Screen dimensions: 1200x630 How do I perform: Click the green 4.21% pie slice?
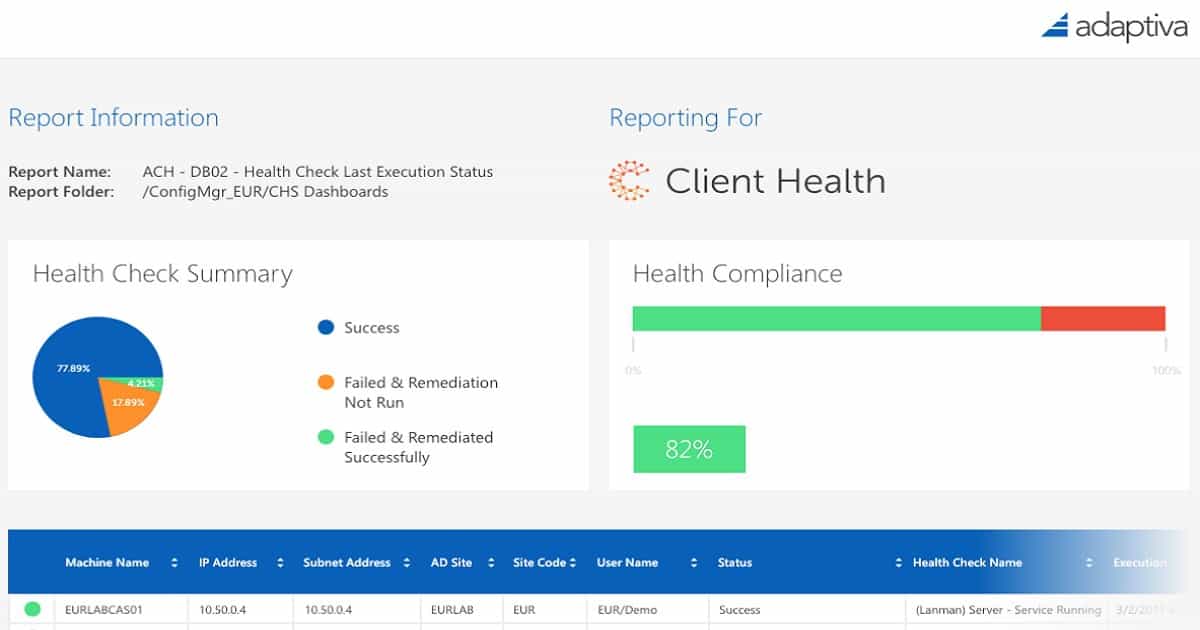pos(143,383)
